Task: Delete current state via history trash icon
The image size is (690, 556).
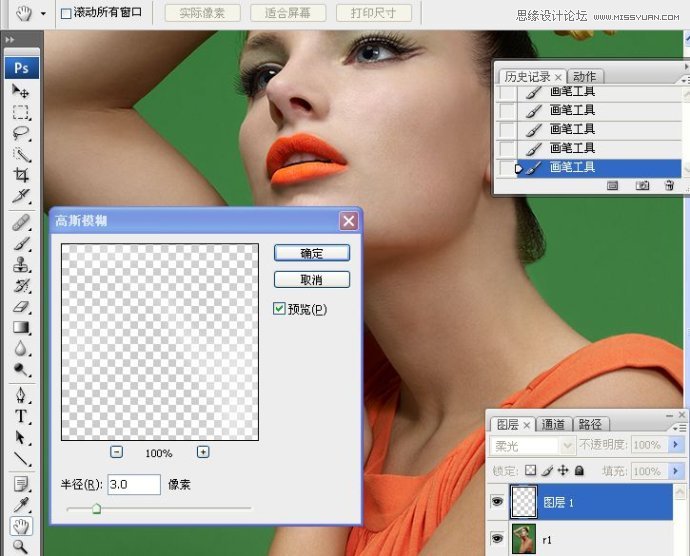Action: (x=669, y=185)
